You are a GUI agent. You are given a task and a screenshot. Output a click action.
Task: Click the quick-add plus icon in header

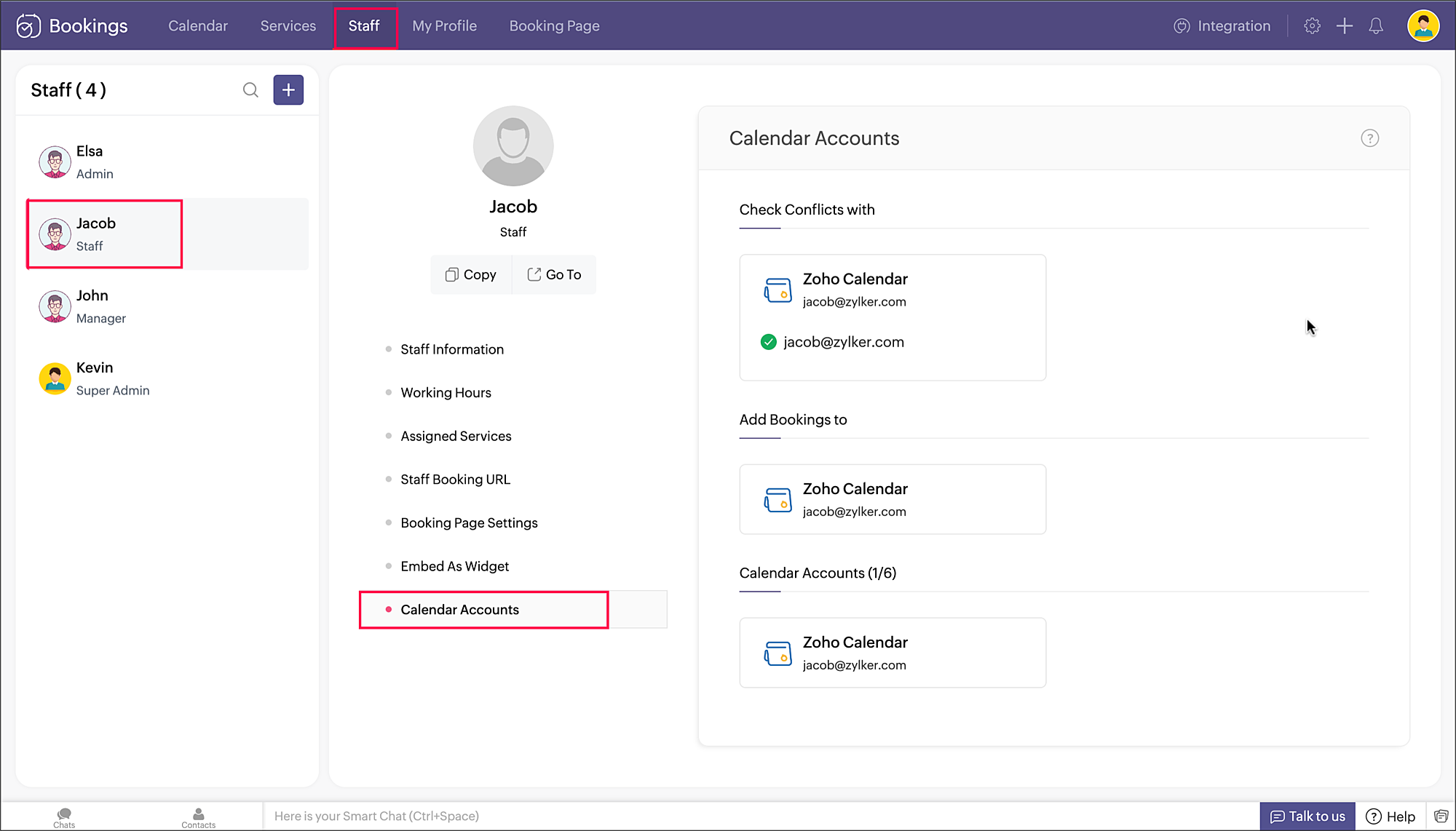[1344, 26]
